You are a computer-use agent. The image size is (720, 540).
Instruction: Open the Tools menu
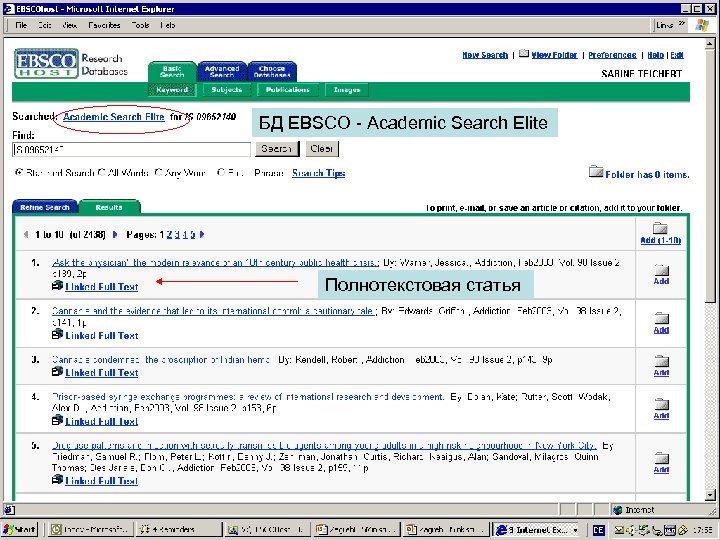(x=140, y=25)
